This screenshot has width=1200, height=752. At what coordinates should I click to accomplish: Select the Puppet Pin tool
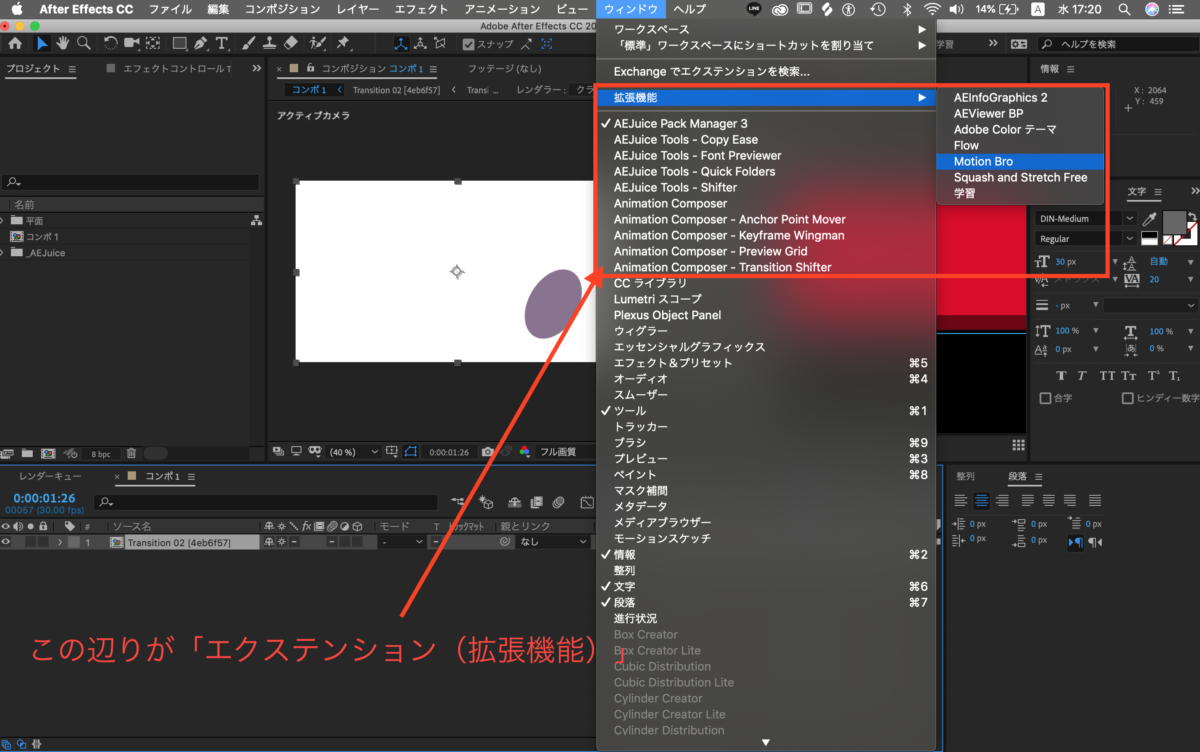(343, 44)
